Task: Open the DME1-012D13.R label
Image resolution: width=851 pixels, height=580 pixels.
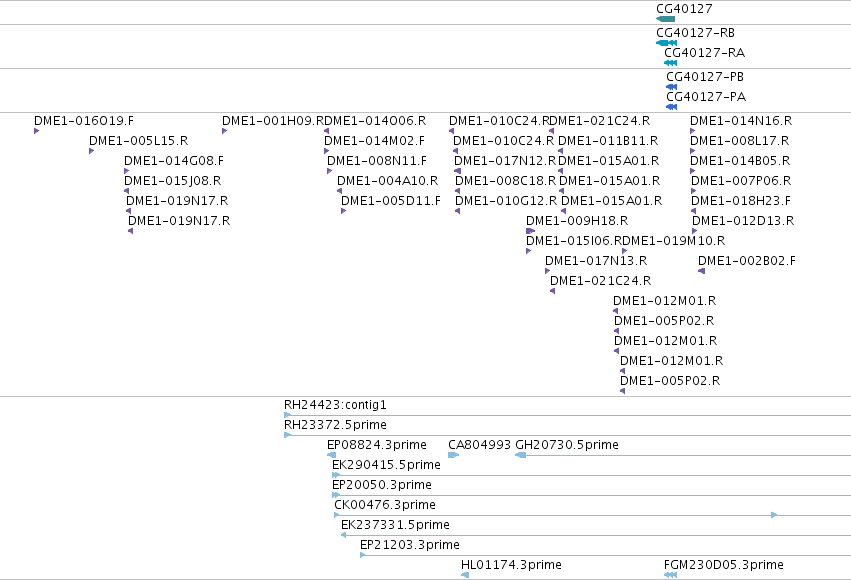Action: pos(743,221)
